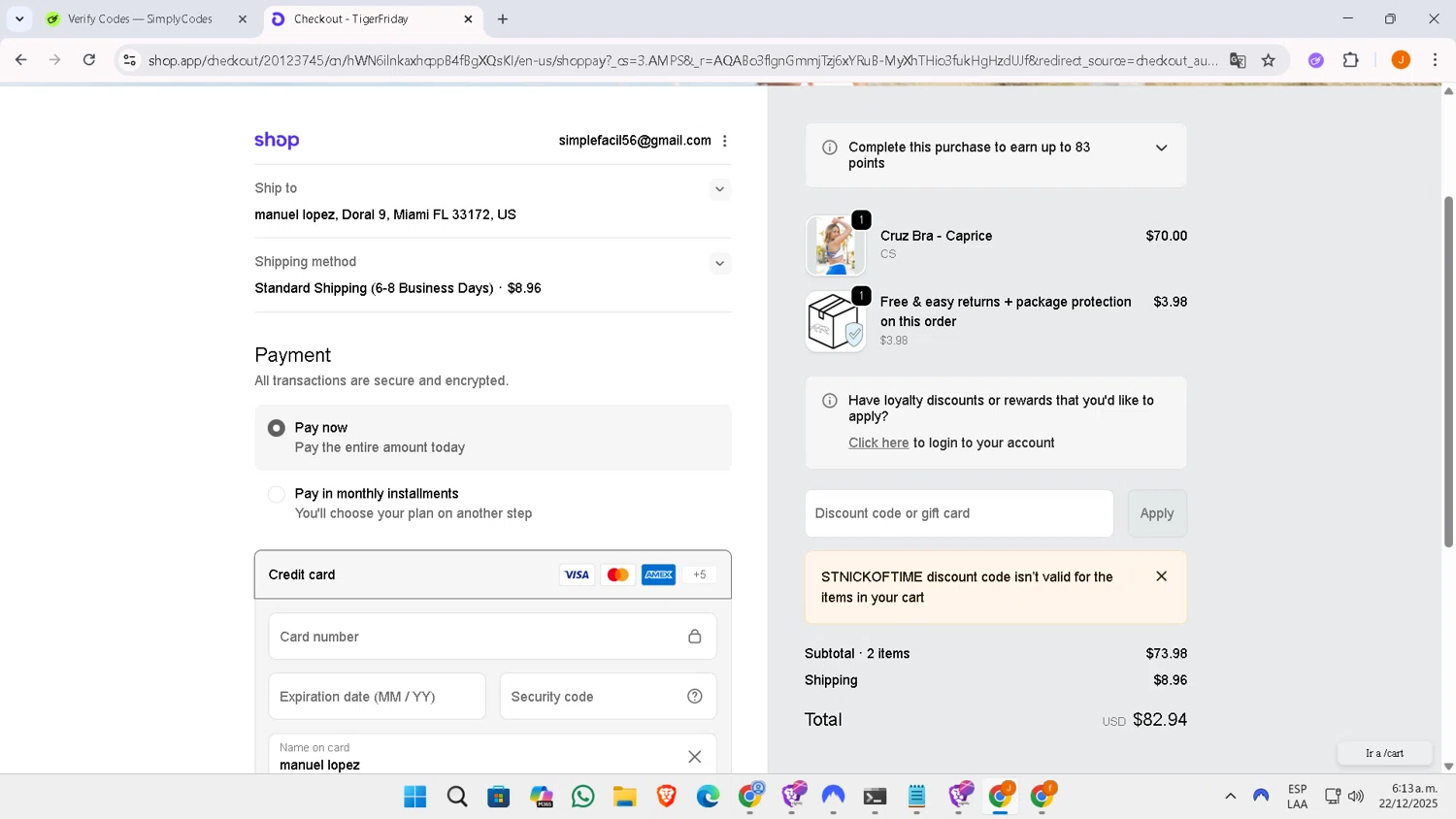The width and height of the screenshot is (1456, 819).
Task: Open the security code help icon
Action: point(695,696)
